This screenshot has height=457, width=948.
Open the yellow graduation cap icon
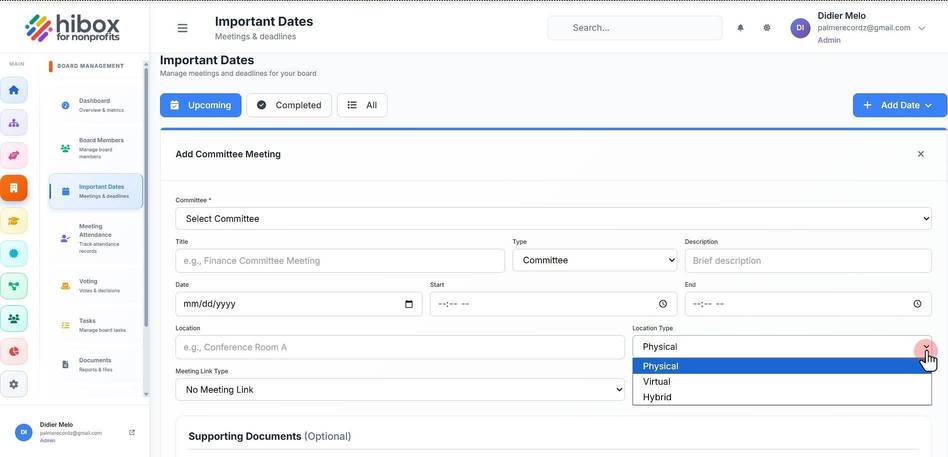(14, 221)
